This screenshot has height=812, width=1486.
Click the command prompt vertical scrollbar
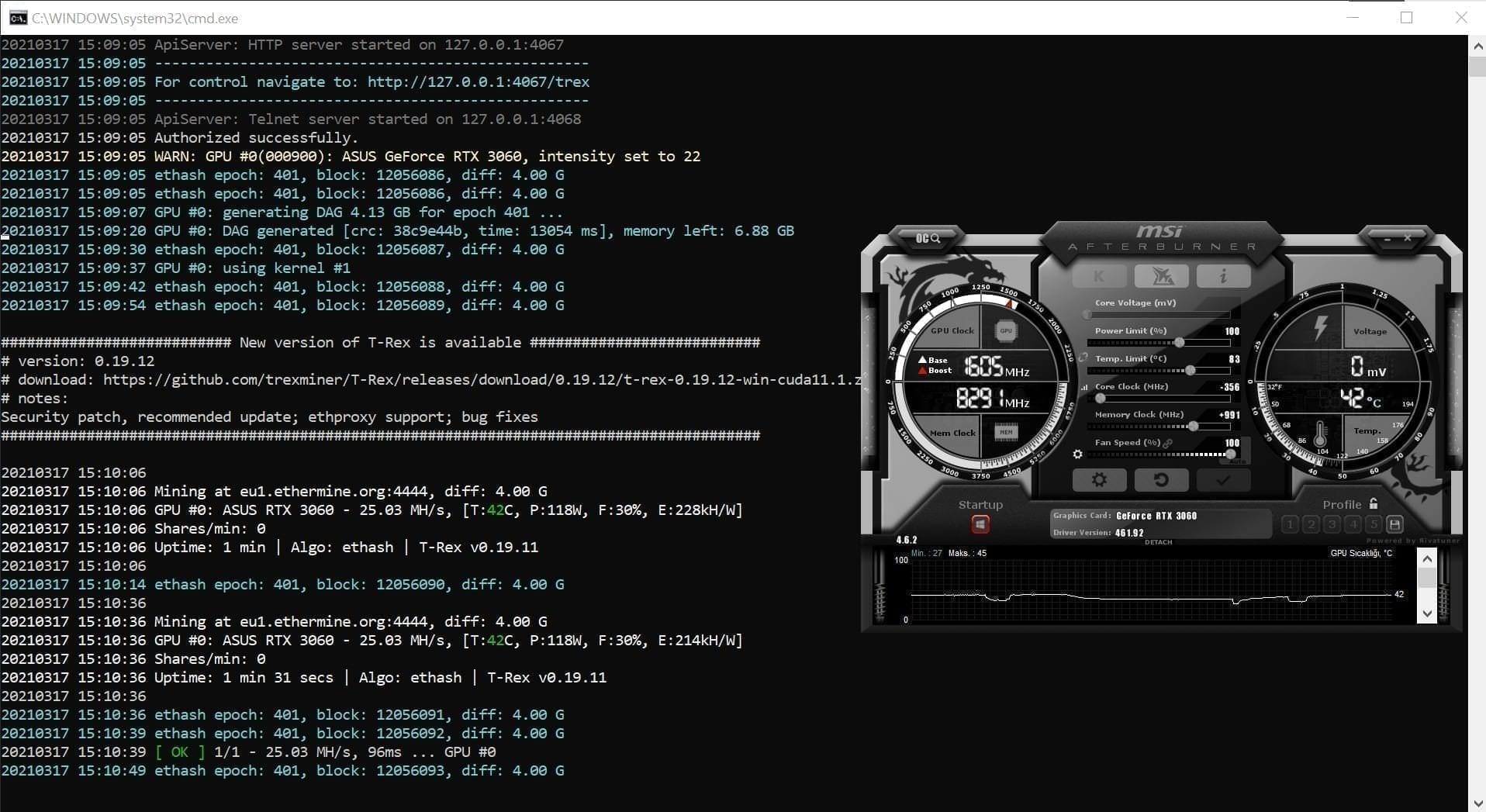click(x=1477, y=67)
